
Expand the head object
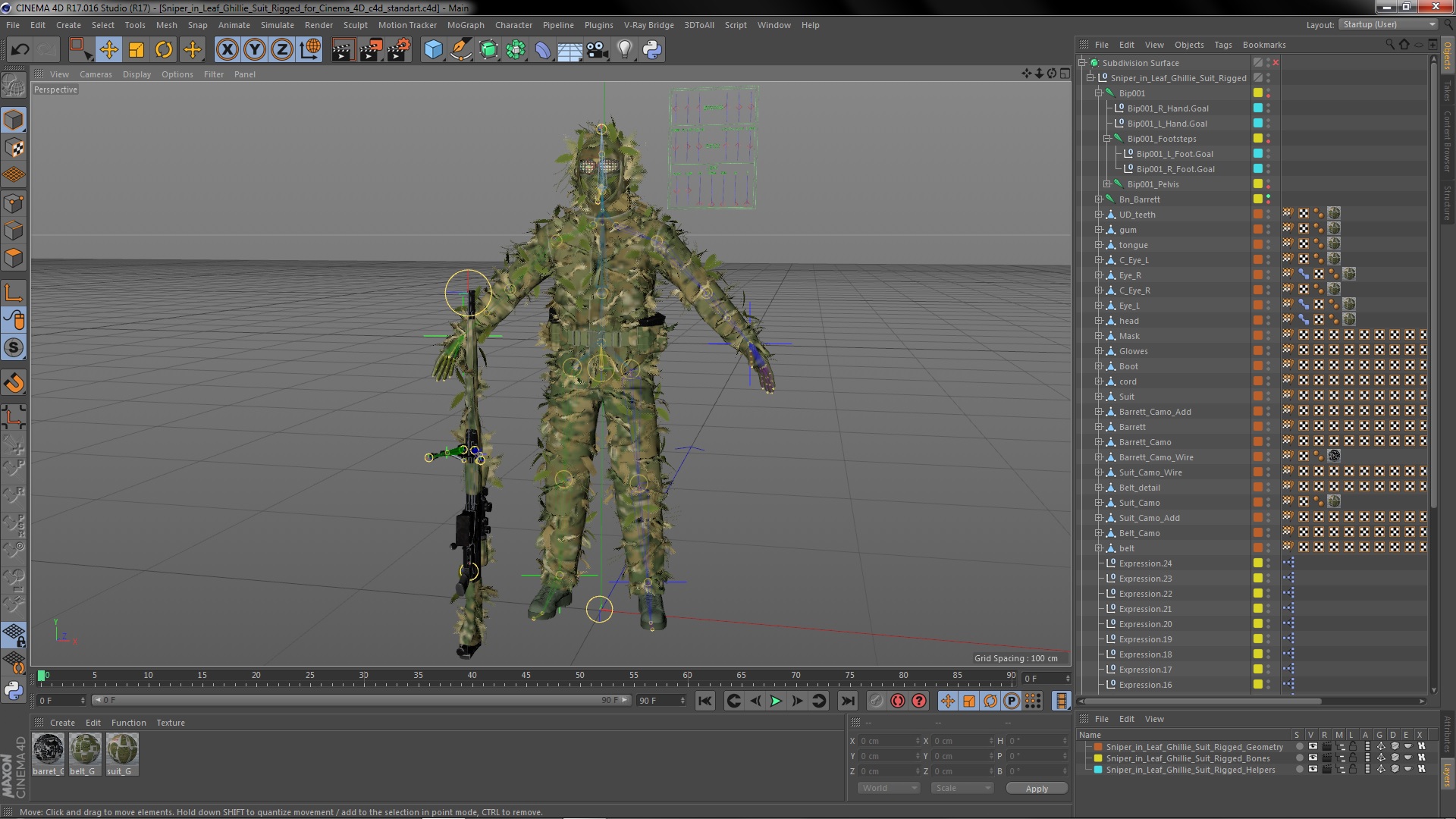click(x=1099, y=321)
